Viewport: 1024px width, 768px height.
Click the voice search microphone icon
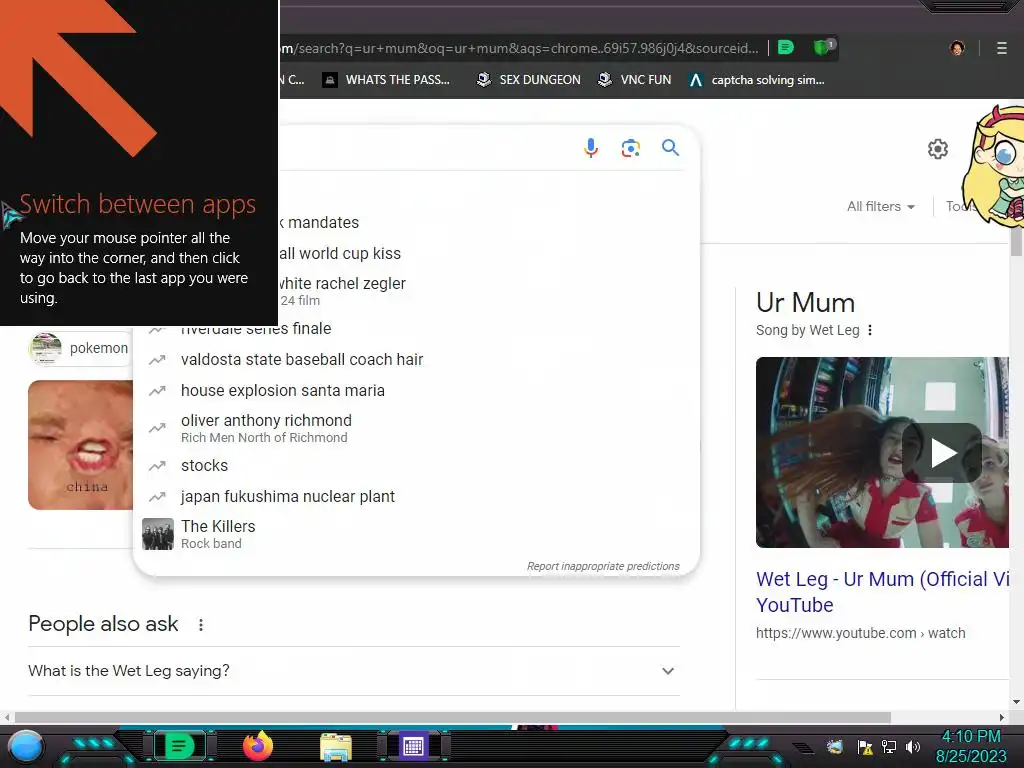[x=590, y=148]
